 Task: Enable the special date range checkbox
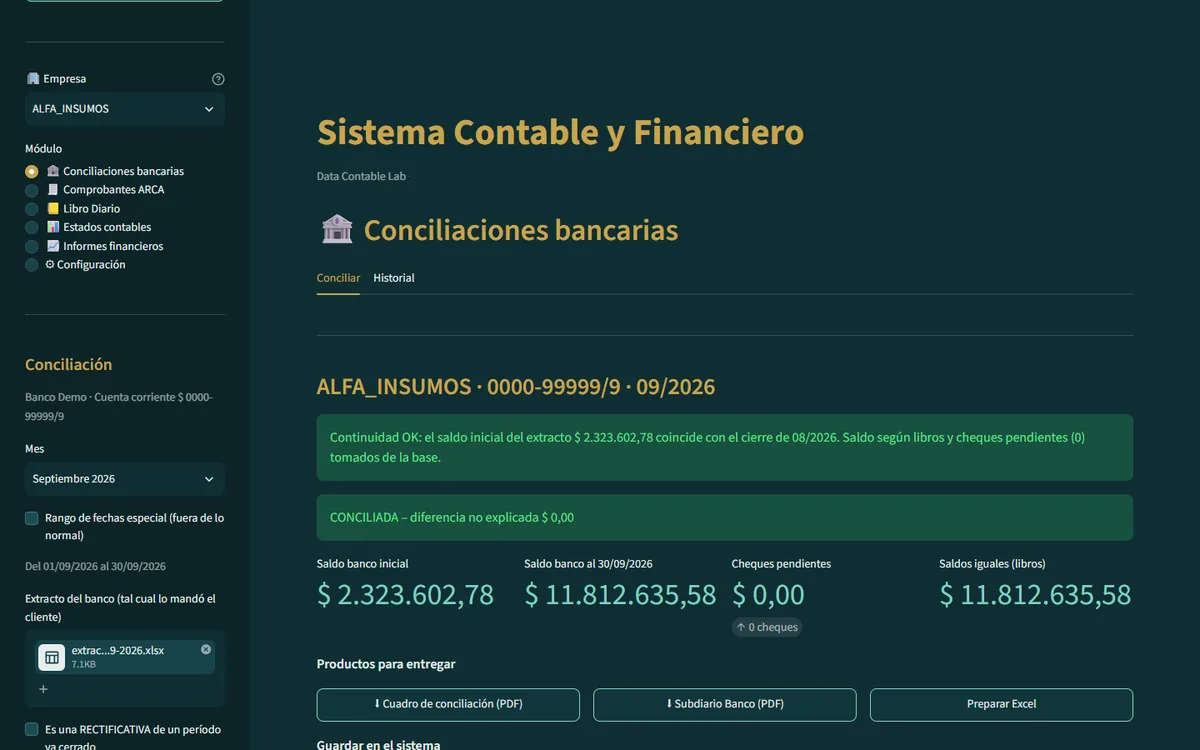tap(32, 518)
